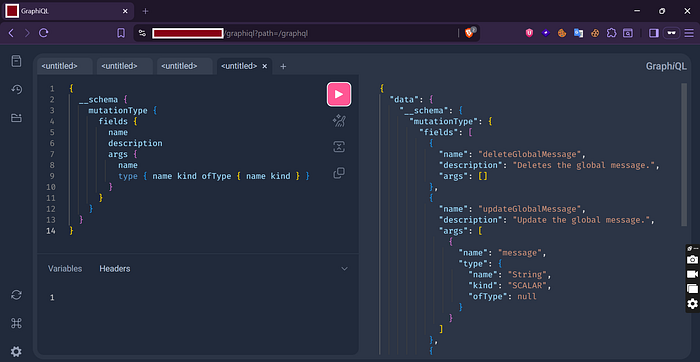Open the first bitten cookie extension icon
This screenshot has height=362, width=700.
click(562, 33)
